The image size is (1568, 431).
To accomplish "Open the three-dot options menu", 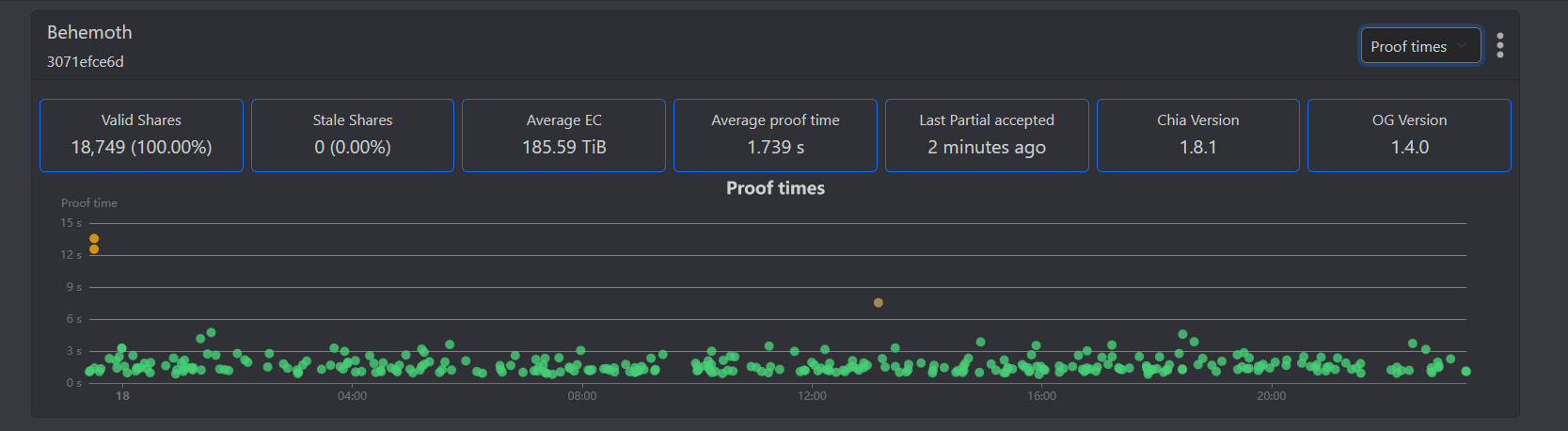I will 1500,45.
